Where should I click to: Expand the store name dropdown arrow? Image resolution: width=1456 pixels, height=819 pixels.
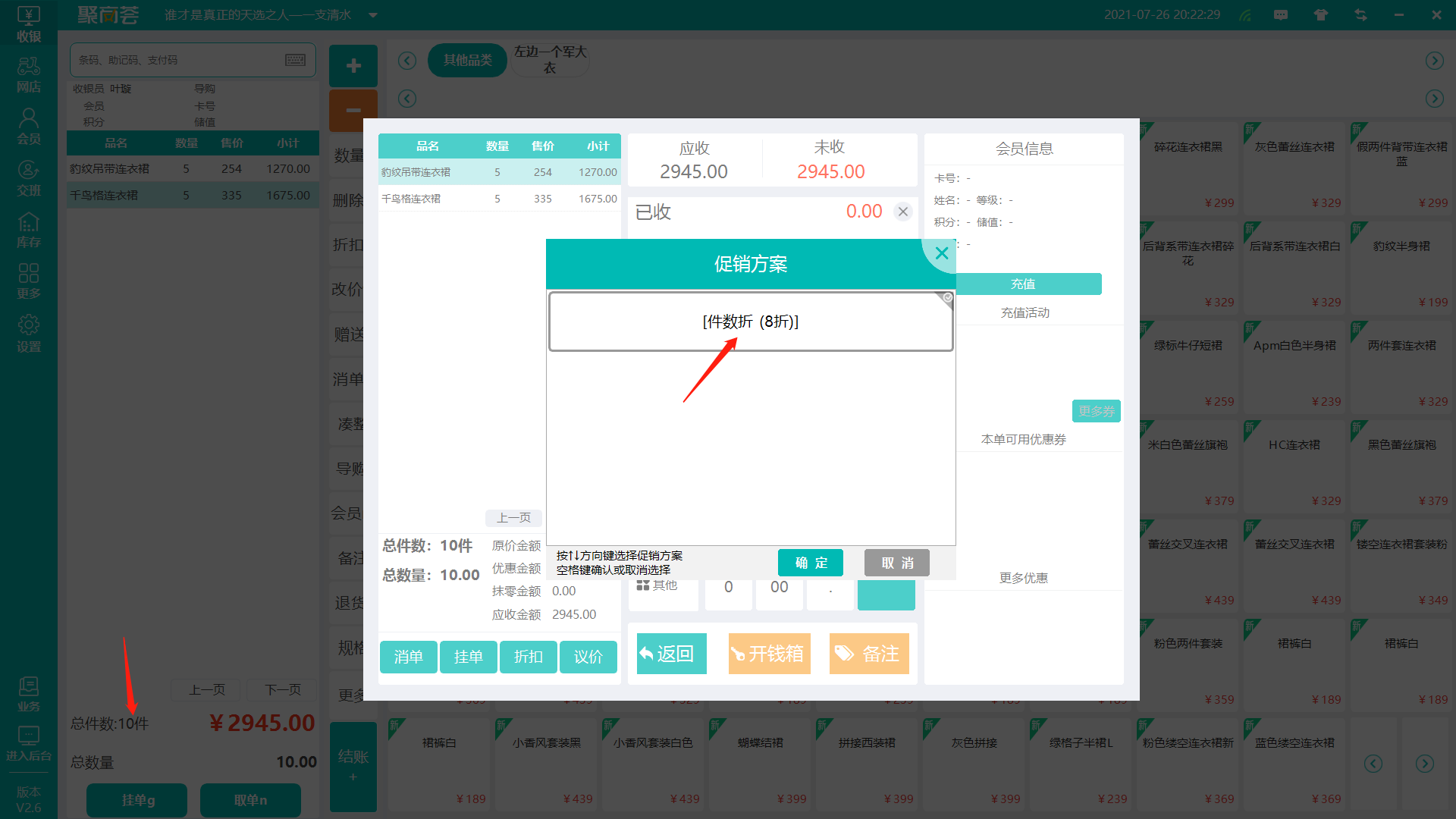tap(372, 15)
